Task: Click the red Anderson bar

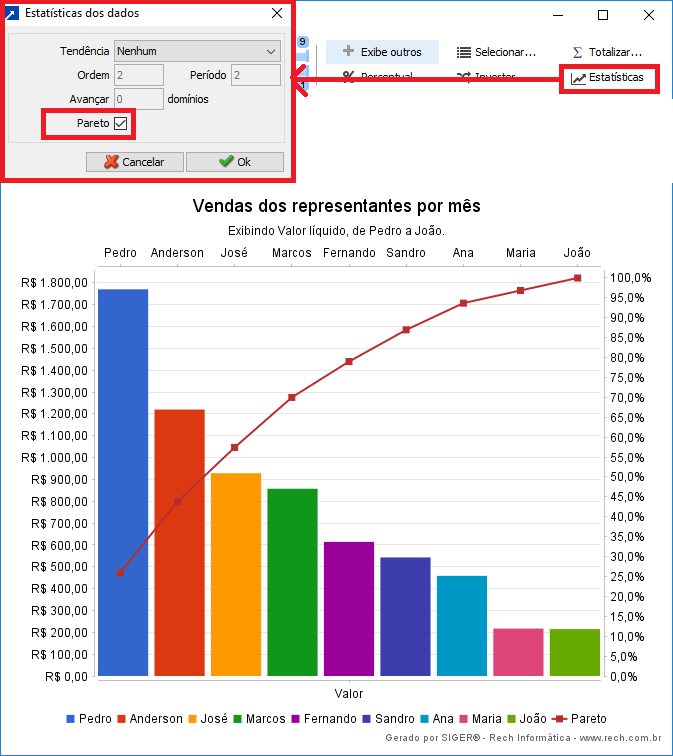Action: pyautogui.click(x=179, y=542)
